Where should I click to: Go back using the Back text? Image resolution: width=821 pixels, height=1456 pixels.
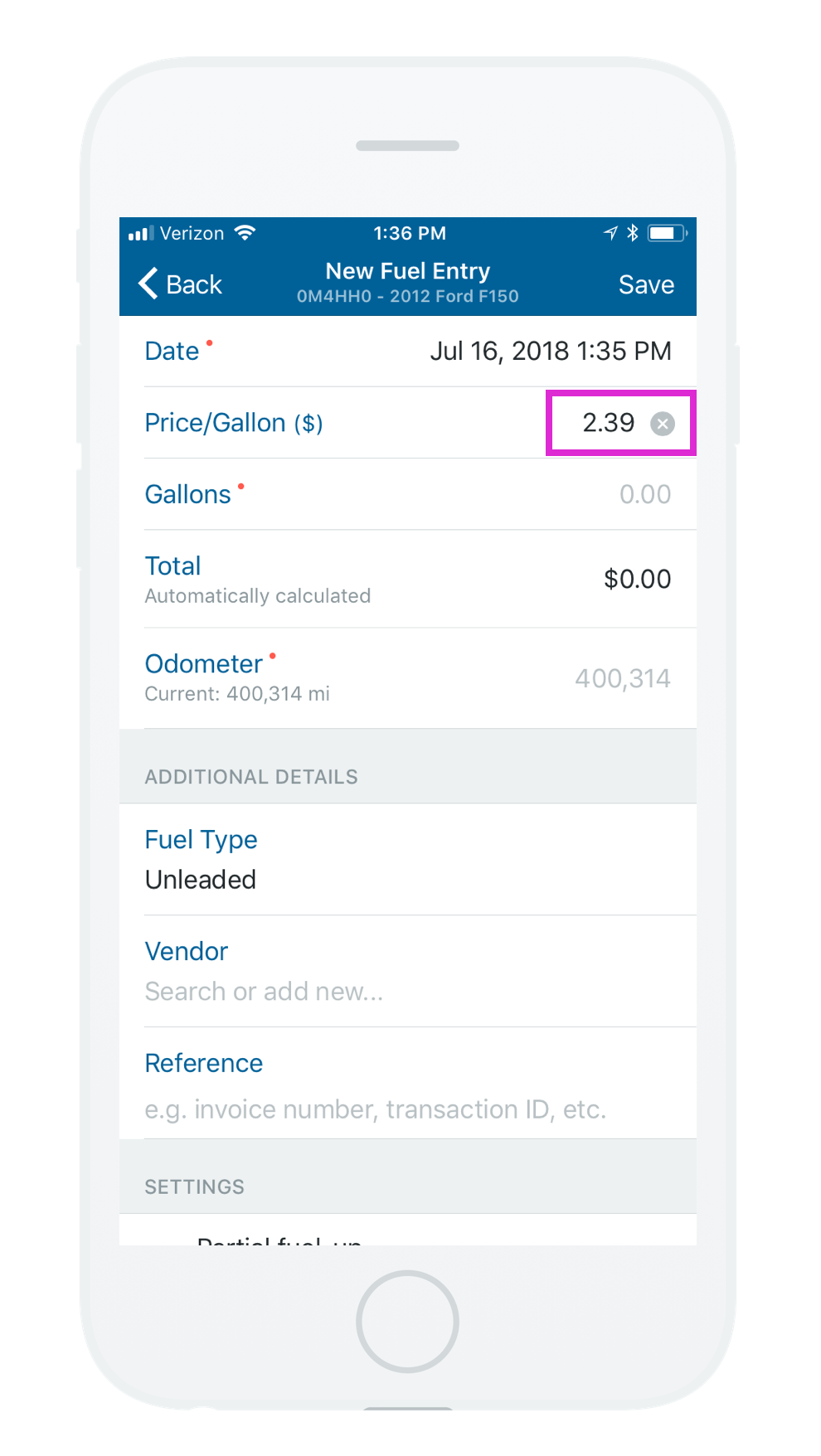coord(194,284)
